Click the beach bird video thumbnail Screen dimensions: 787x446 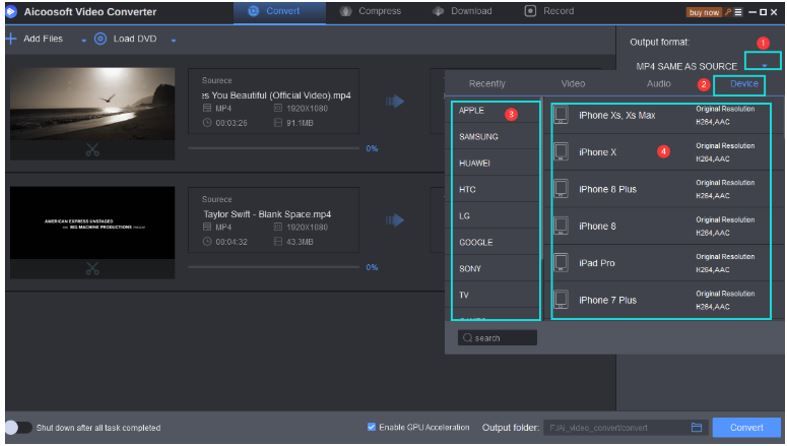[92, 104]
